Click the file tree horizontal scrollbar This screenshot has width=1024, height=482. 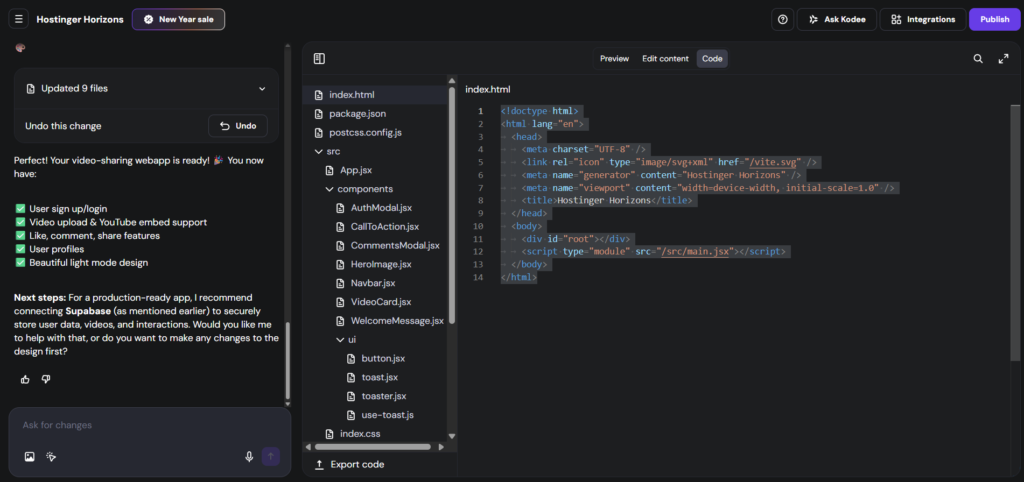372,447
